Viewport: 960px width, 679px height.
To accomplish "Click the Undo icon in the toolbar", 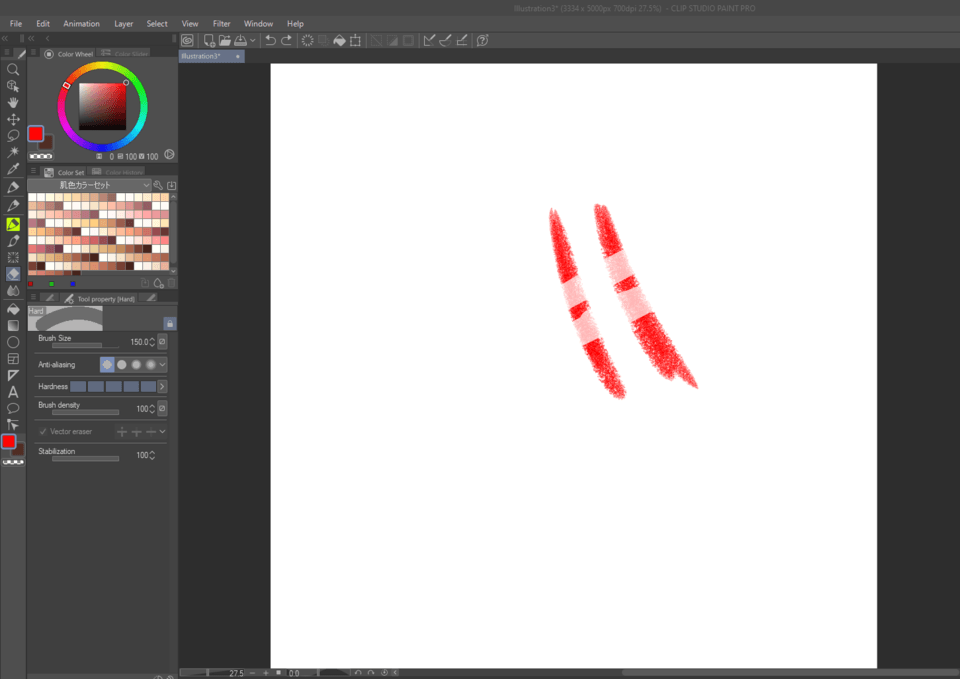I will pos(270,40).
